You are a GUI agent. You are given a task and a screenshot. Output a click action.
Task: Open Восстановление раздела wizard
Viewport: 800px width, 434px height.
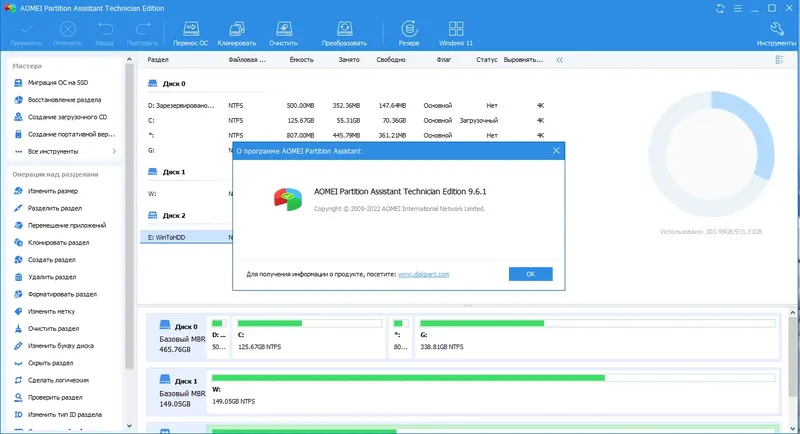point(64,100)
